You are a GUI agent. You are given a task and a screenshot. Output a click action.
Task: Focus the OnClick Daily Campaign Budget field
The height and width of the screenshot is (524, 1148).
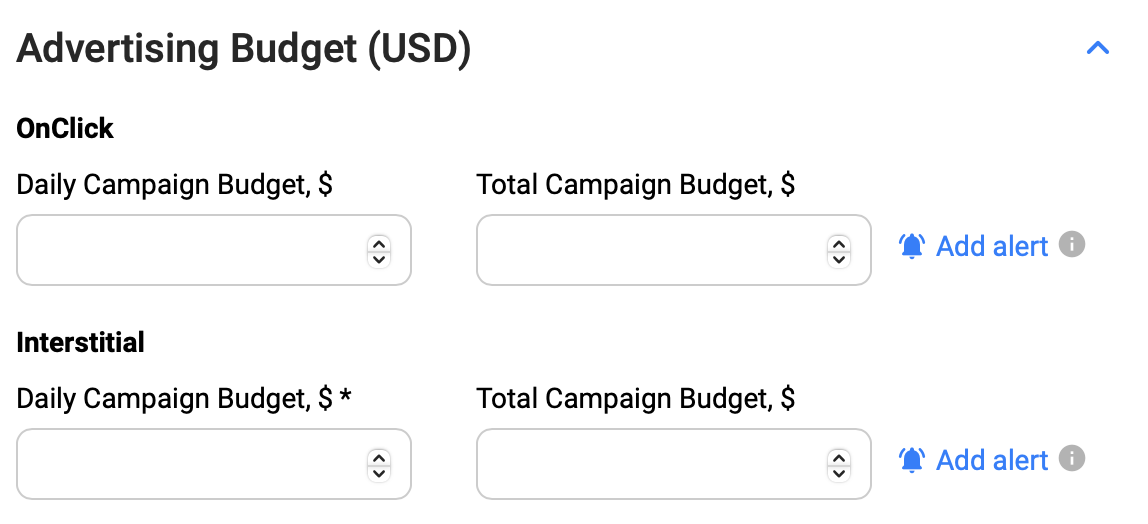coord(190,250)
